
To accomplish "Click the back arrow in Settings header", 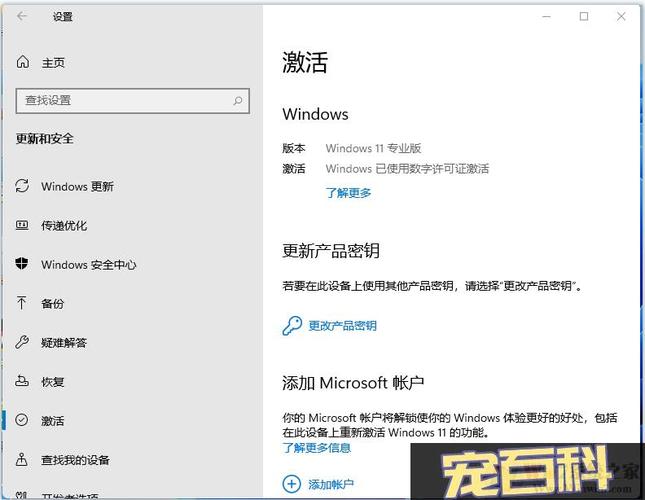I will pyautogui.click(x=22, y=16).
